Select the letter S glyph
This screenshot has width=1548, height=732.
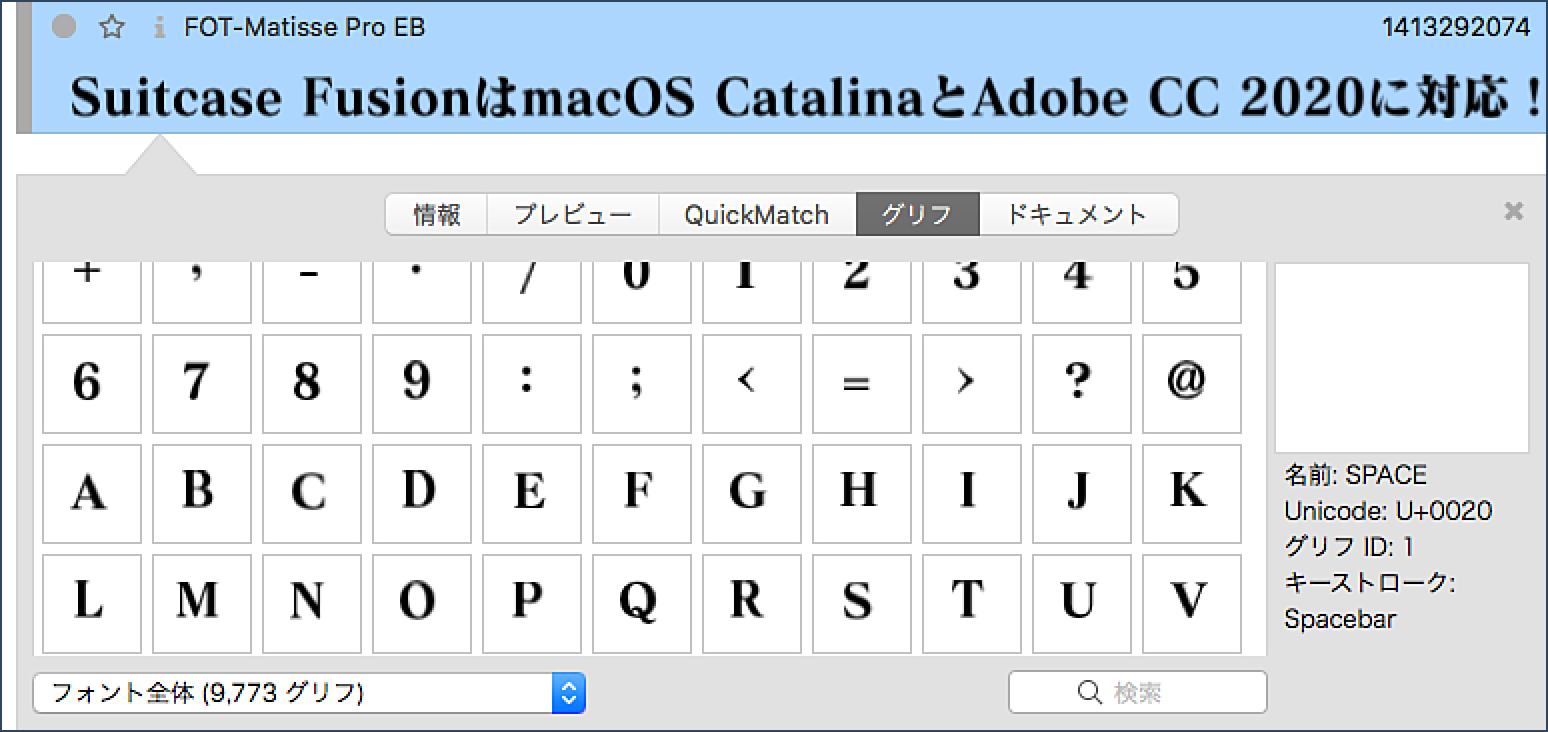862,604
